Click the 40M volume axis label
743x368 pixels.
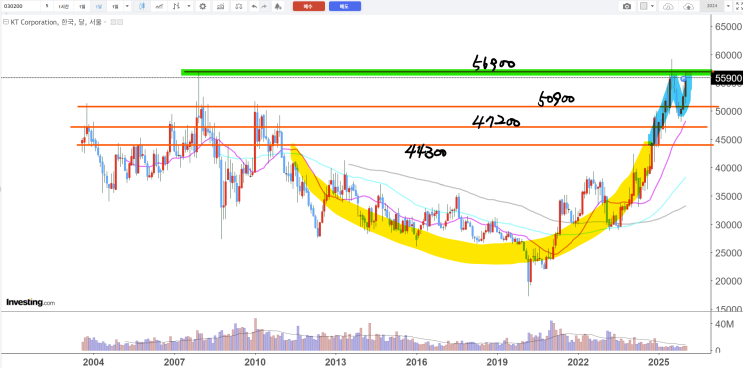[x=724, y=324]
